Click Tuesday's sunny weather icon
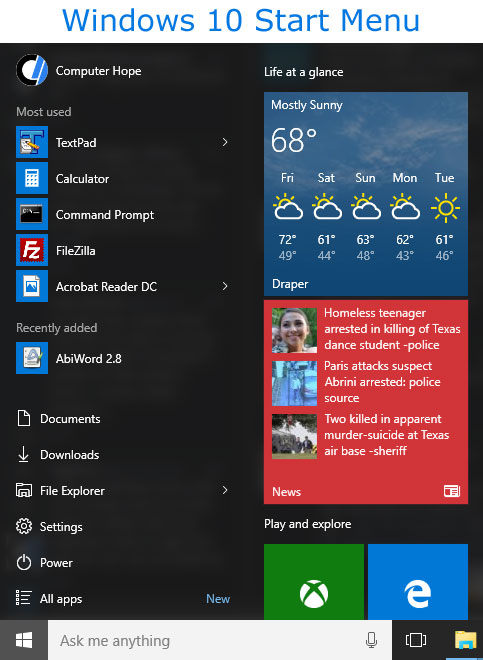Viewport: 483px width, 660px height. point(445,208)
